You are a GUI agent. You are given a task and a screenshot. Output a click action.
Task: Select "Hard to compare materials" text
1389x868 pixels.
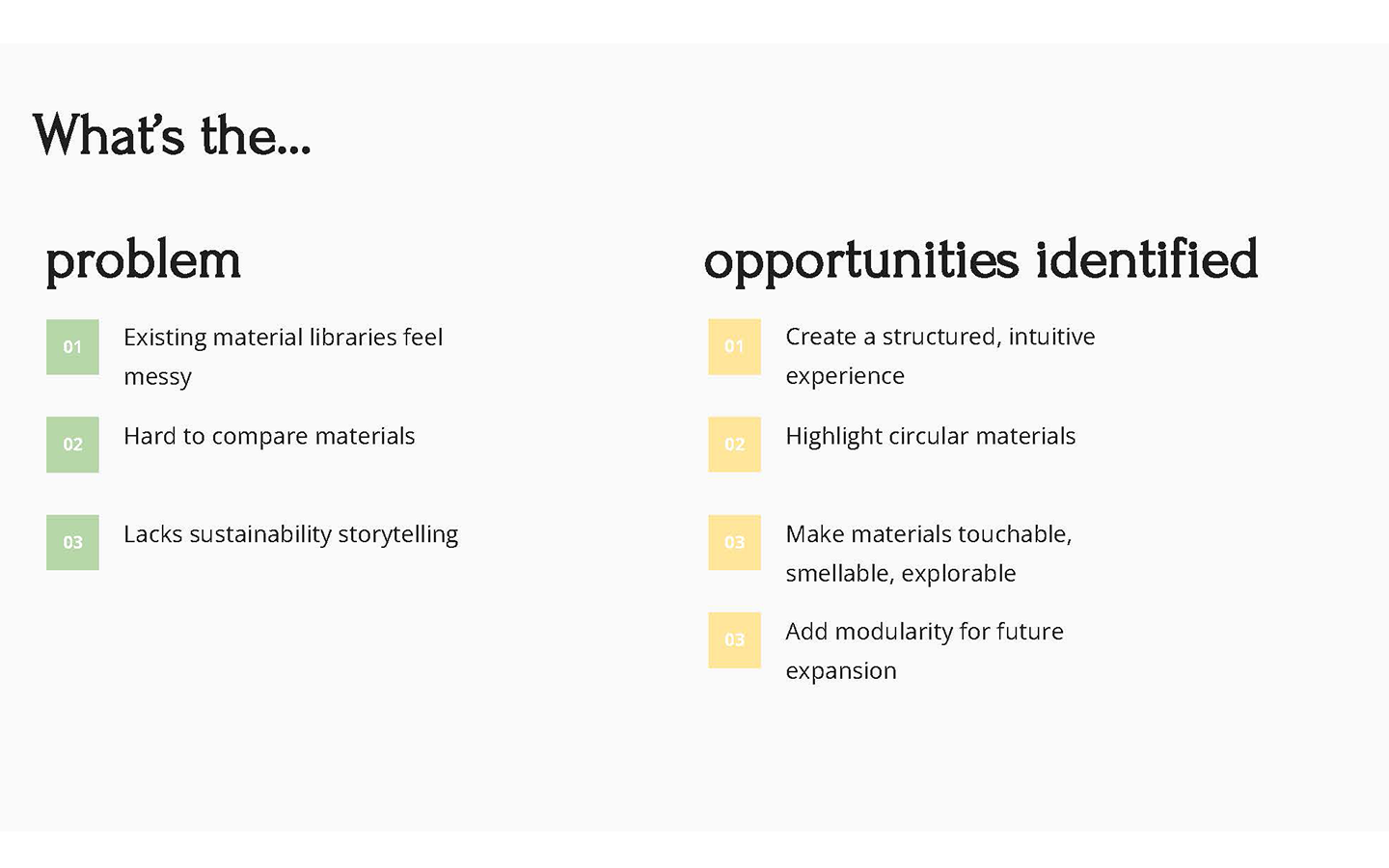point(269,436)
